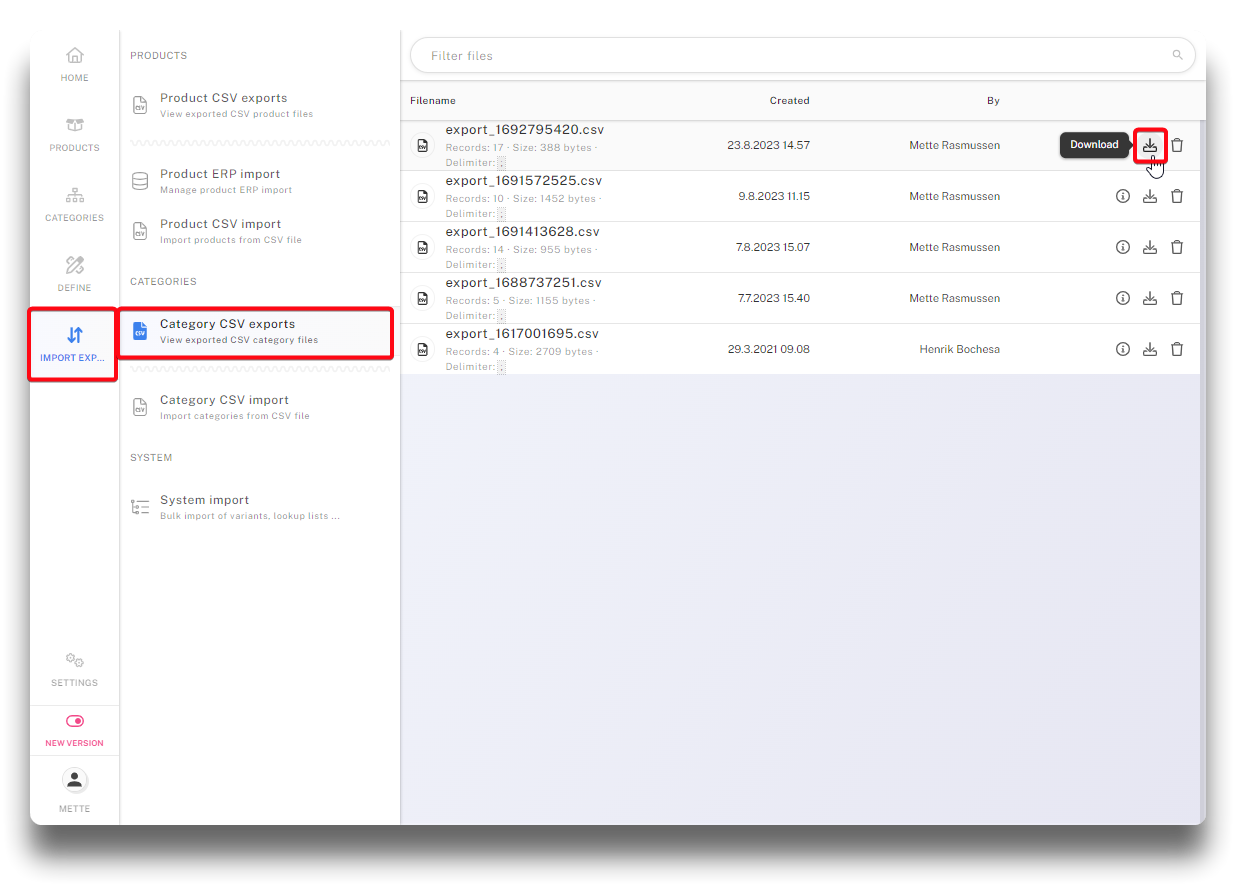Open Product CSV exports
The height and width of the screenshot is (887, 1236).
(237, 105)
